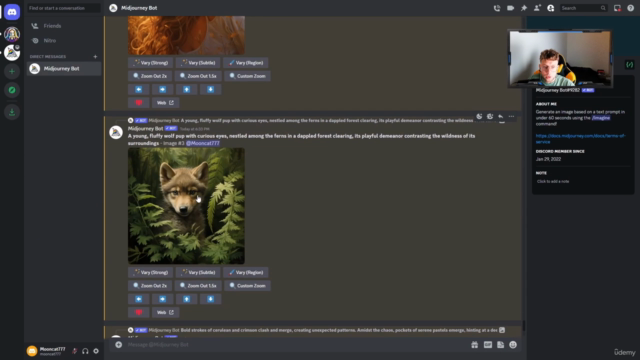Toggle user profile panel icon
This screenshot has width=640, height=360.
[x=551, y=8]
